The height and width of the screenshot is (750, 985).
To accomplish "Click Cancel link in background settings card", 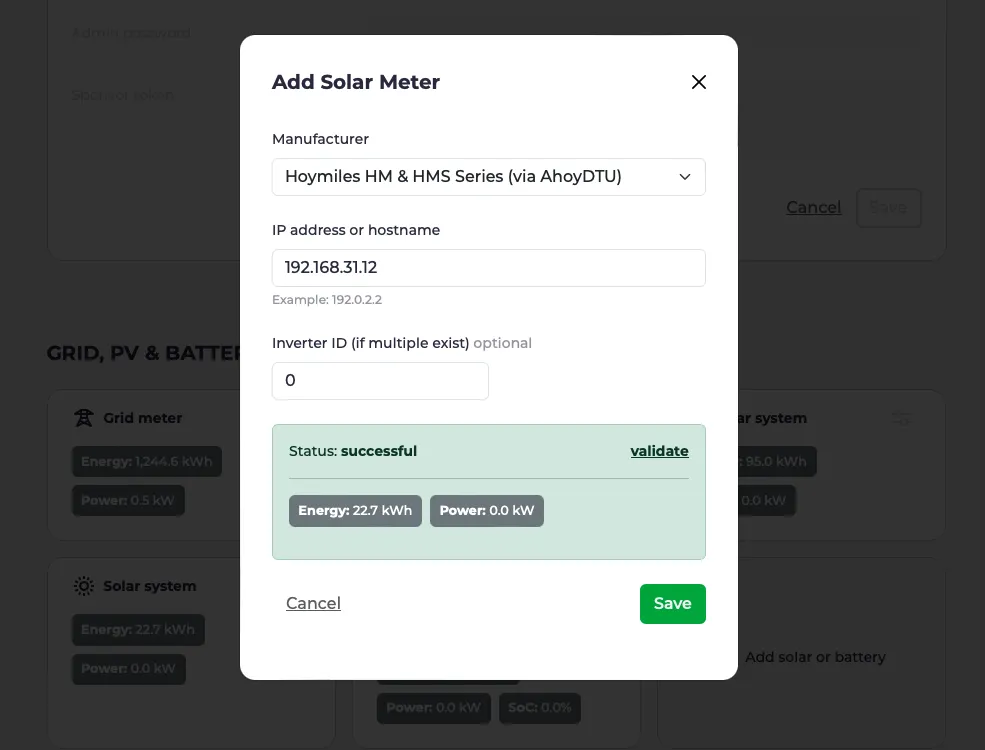I will point(814,207).
